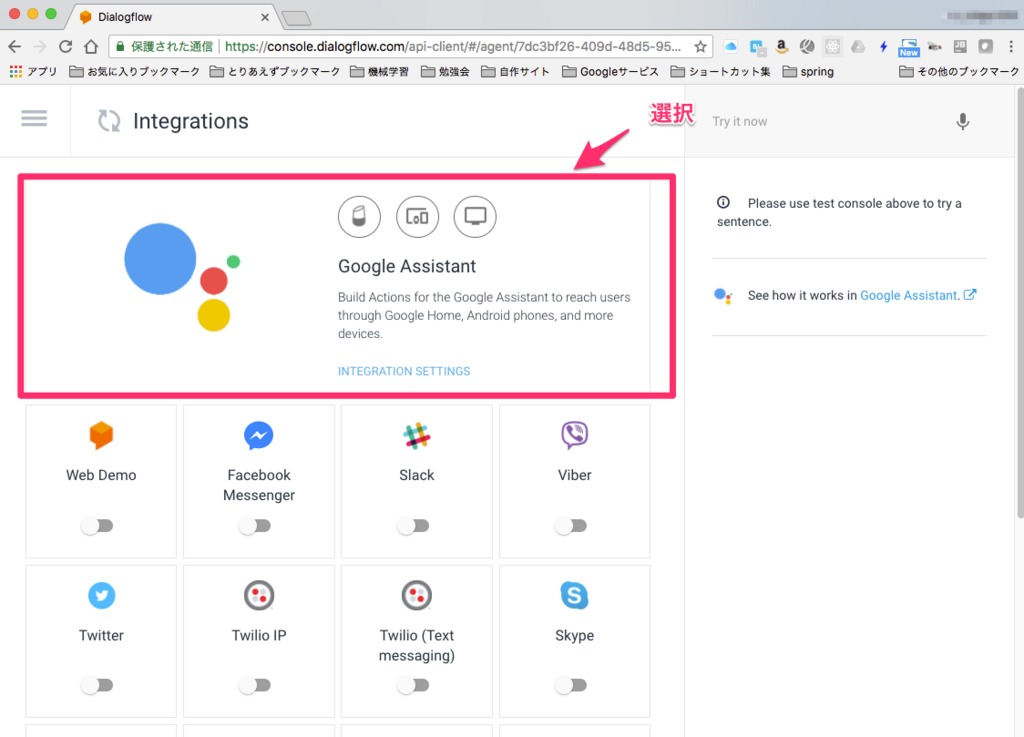Image resolution: width=1024 pixels, height=737 pixels.
Task: Enable the Facebook Messenger toggle
Action: click(x=255, y=525)
